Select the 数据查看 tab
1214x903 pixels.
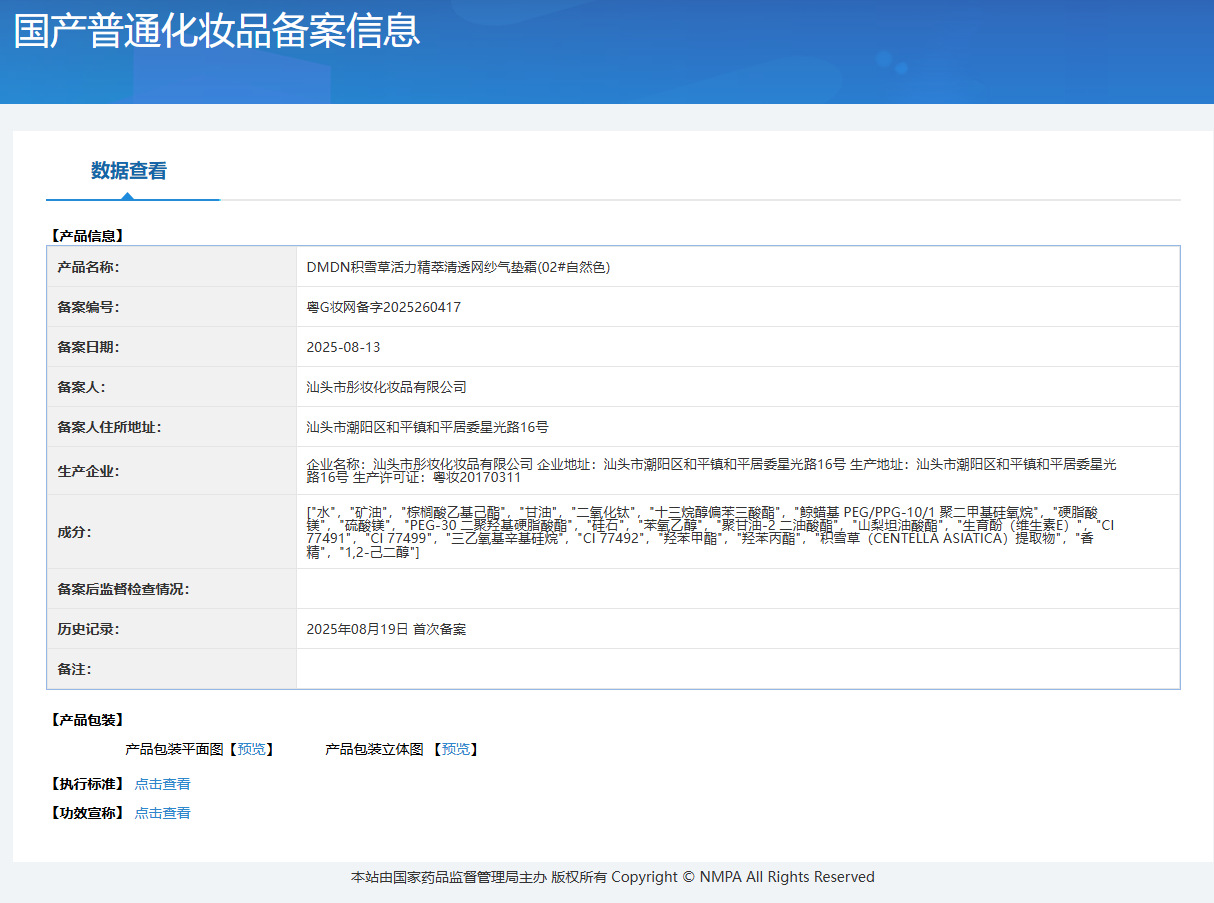coord(129,171)
